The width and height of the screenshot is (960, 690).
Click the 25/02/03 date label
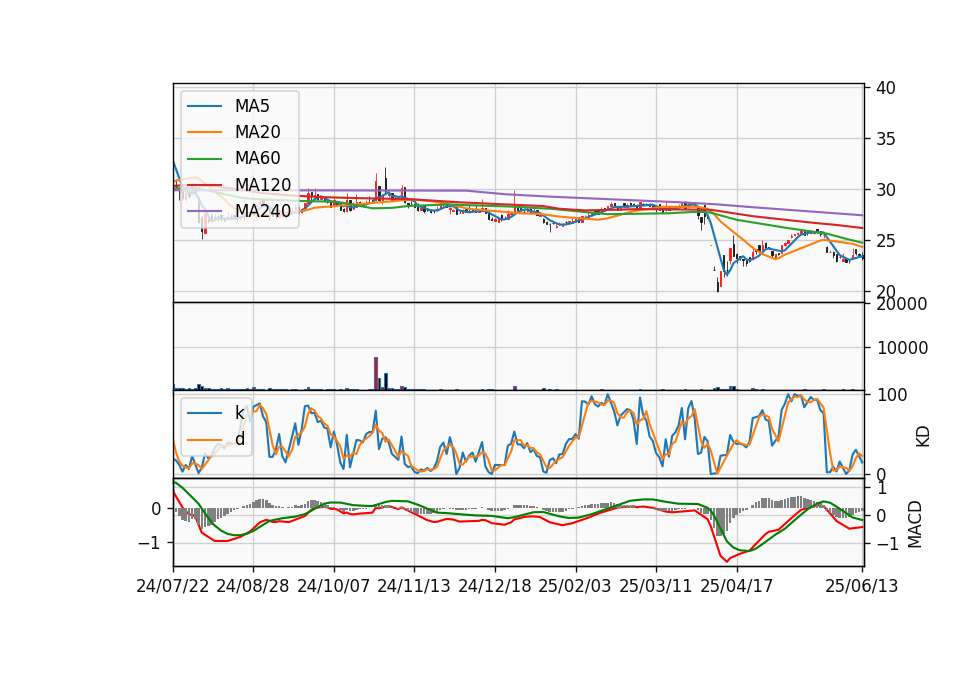coord(575,586)
